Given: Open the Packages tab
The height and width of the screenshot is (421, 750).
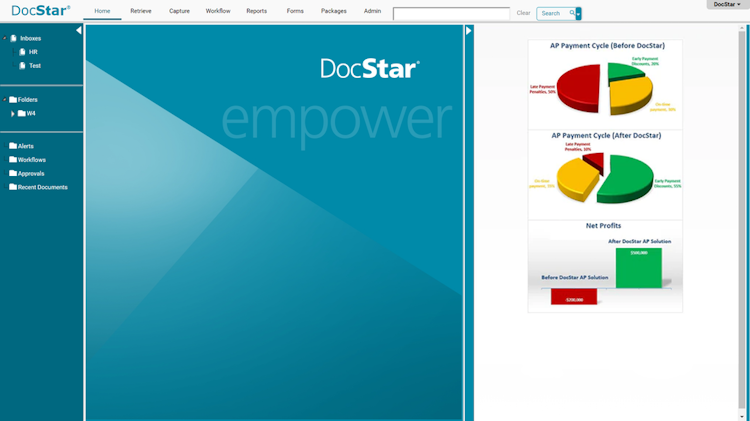Looking at the screenshot, I should [334, 11].
